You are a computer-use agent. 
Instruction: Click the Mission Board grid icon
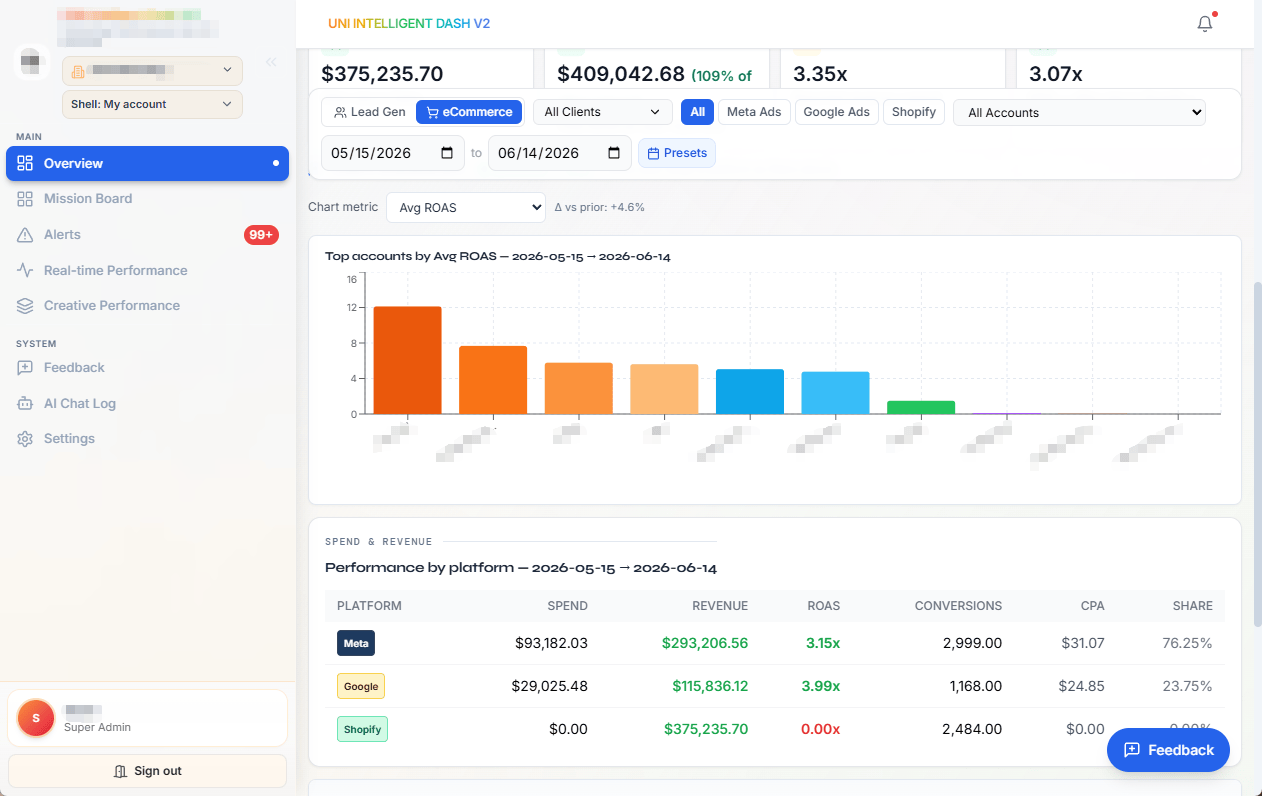25,199
